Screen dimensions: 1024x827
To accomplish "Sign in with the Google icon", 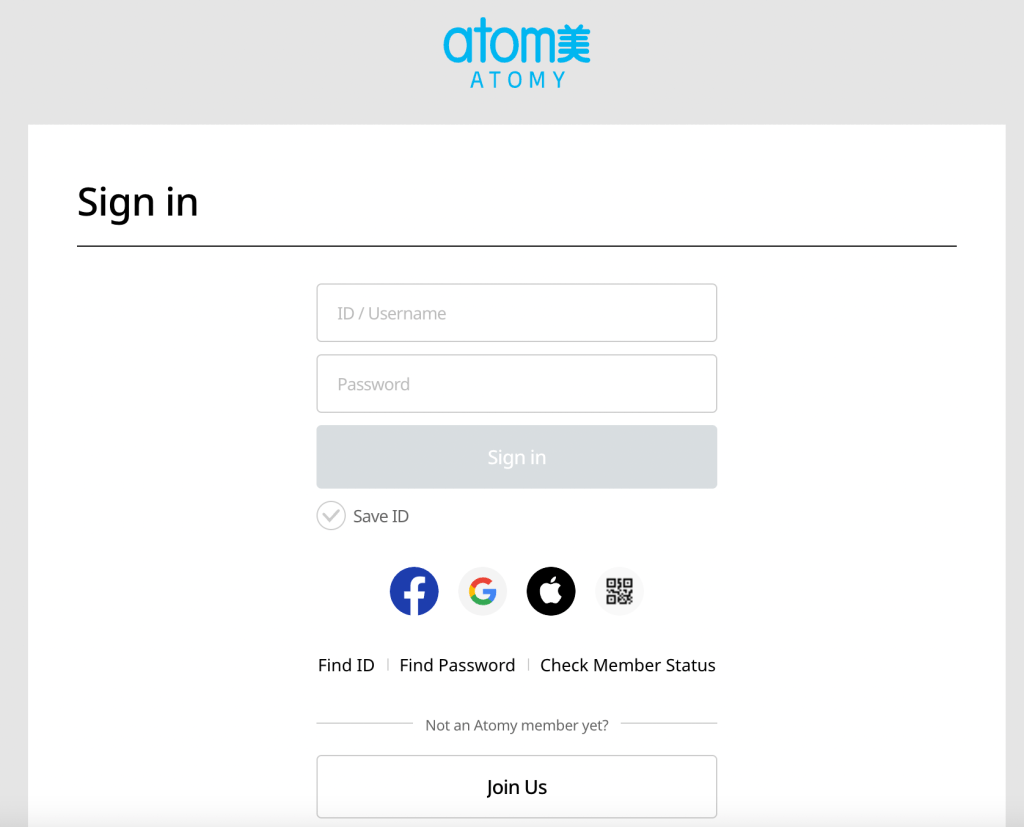I will click(483, 591).
